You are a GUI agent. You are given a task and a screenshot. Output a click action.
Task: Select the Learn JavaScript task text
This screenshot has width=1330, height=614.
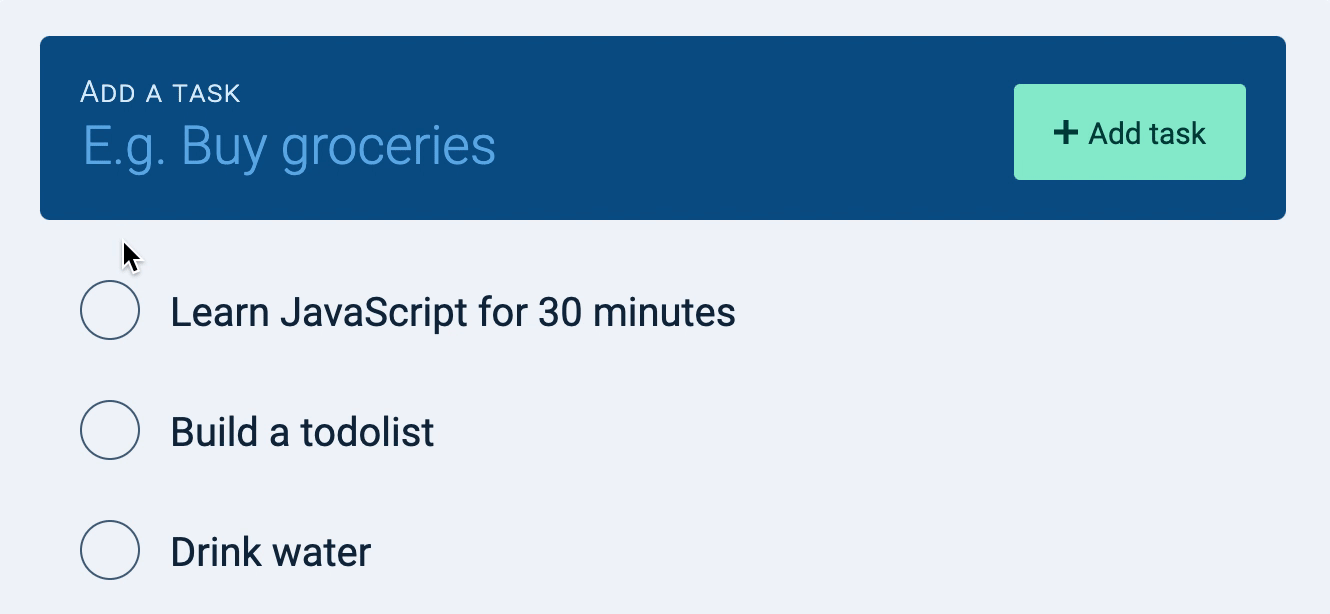pyautogui.click(x=453, y=312)
